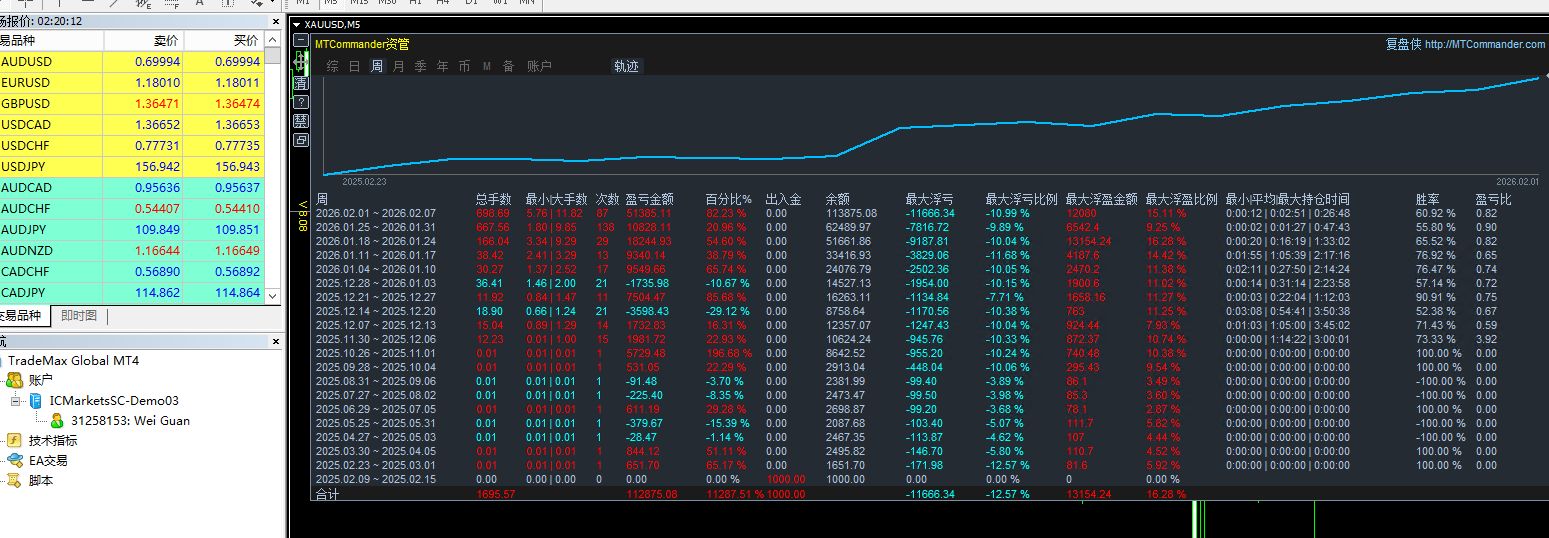The image size is (1549, 538).
Task: Open the http://MTCommander.com link
Action: coord(1485,45)
